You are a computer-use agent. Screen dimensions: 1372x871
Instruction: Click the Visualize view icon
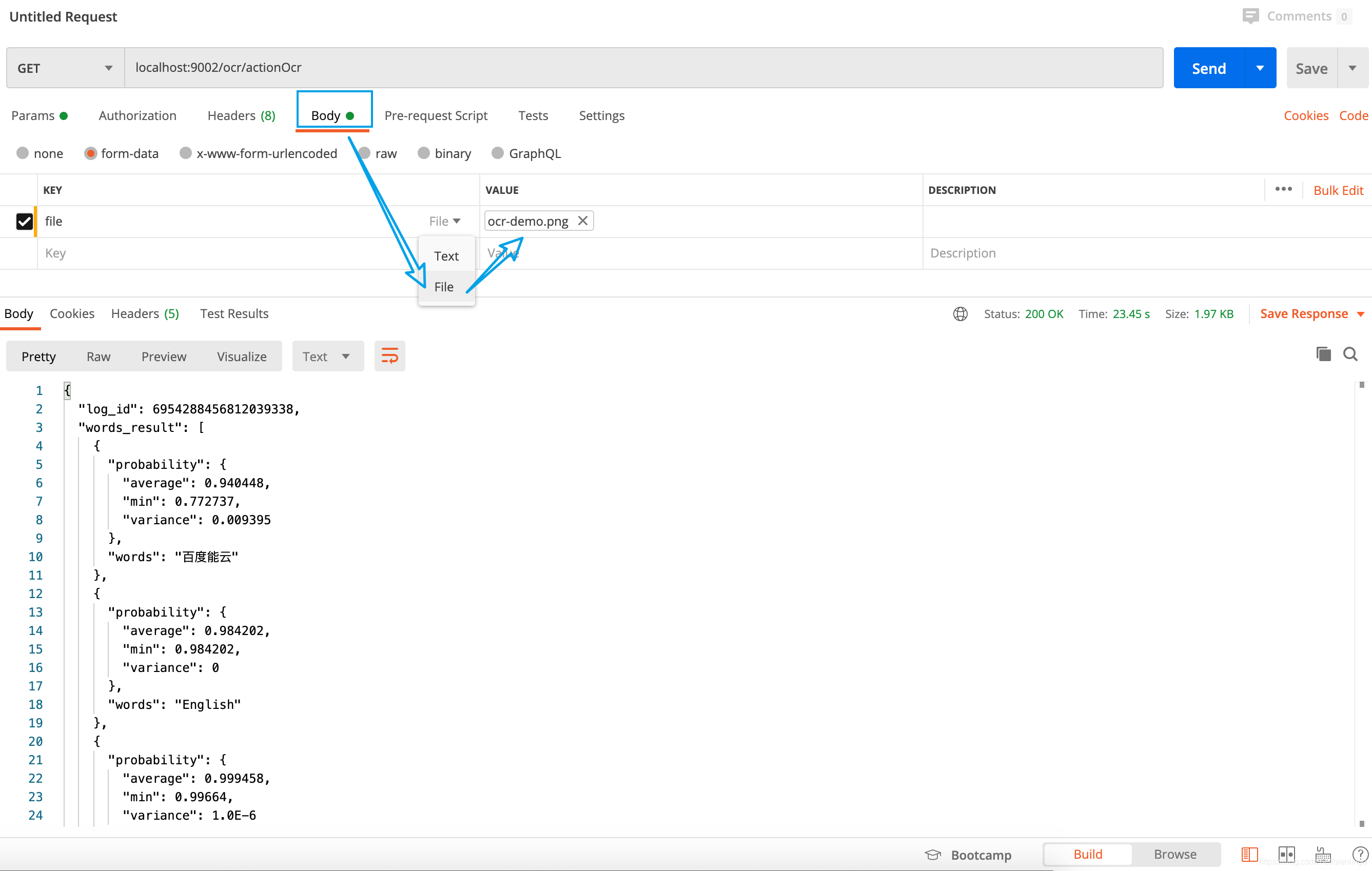coord(241,356)
